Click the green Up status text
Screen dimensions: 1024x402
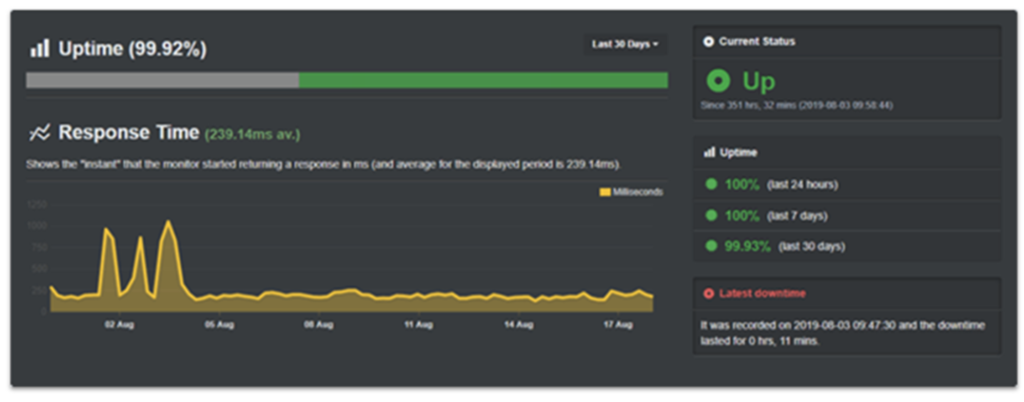coord(758,81)
